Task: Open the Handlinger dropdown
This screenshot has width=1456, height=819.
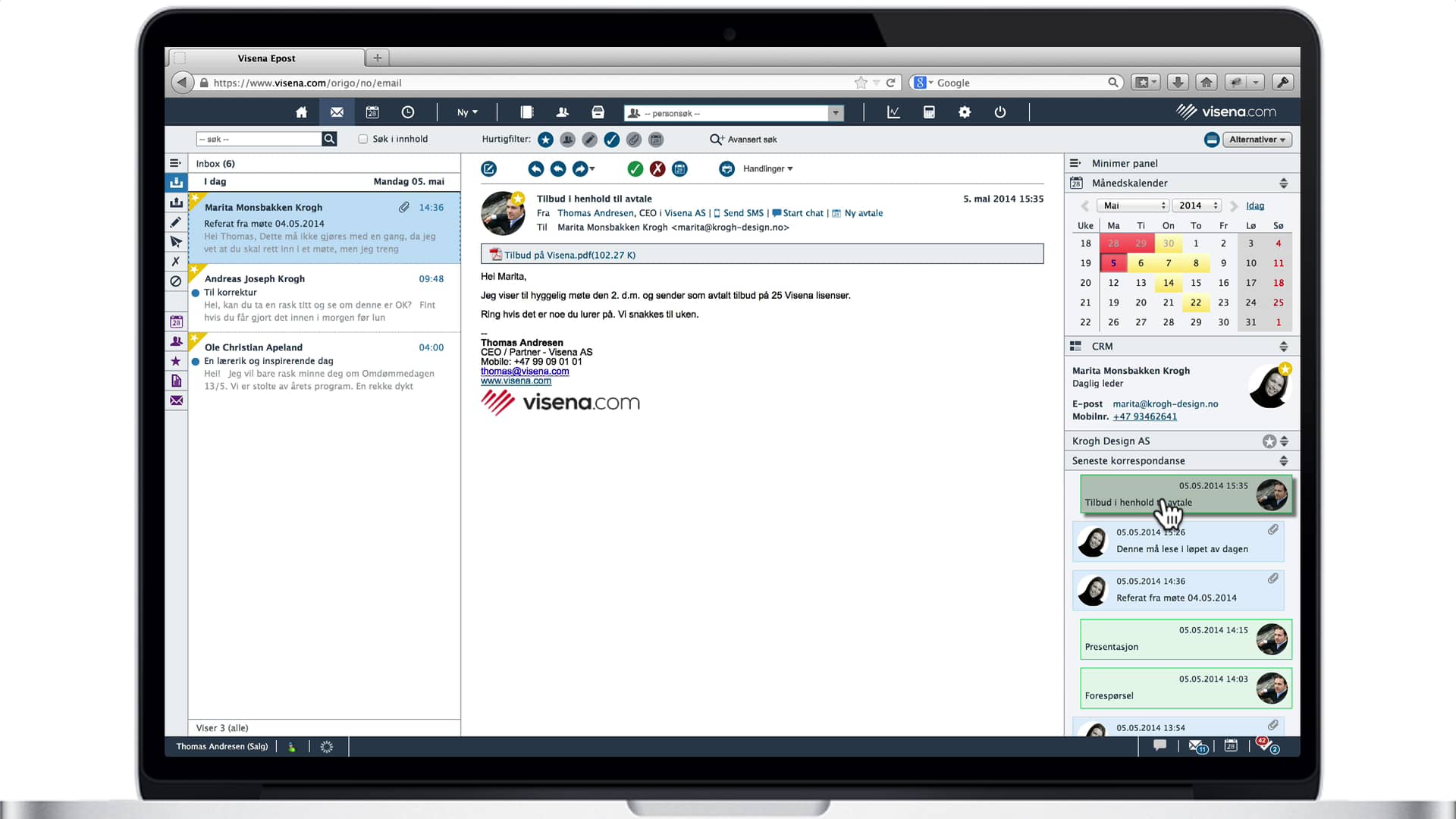Action: [767, 169]
